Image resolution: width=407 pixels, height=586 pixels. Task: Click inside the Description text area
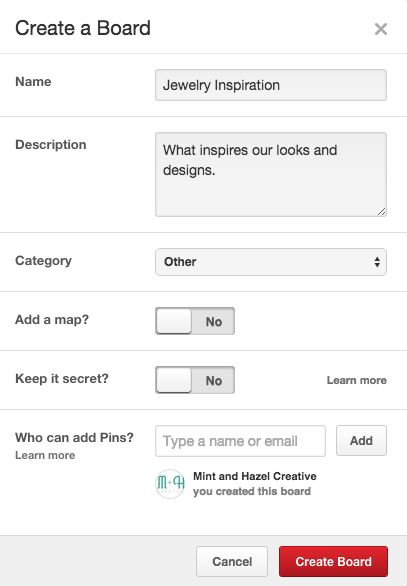(271, 175)
